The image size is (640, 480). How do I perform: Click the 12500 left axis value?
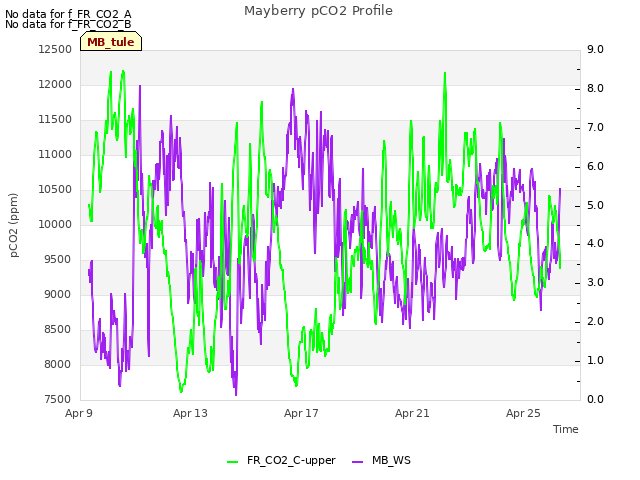[55, 49]
